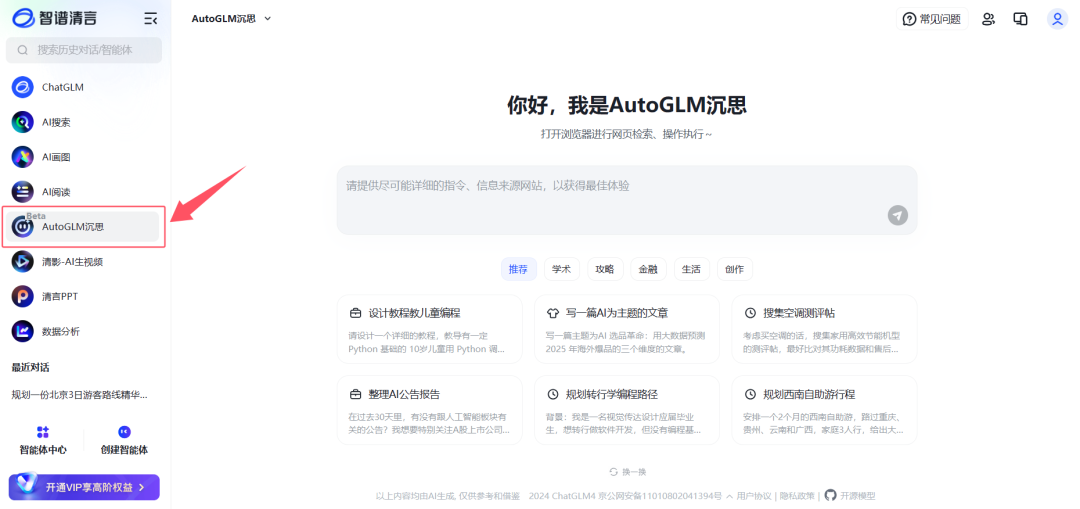
Task: Click 数据分析 label in sidebar
Action: click(x=61, y=331)
